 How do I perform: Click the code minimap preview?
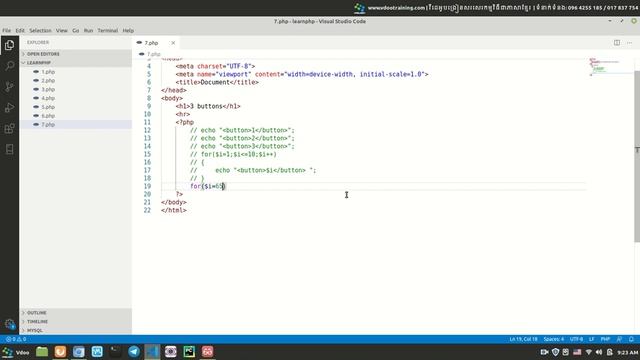[610, 66]
